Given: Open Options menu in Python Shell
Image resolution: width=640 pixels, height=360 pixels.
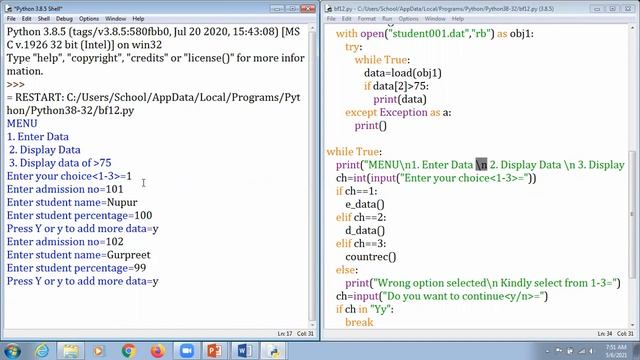Looking at the screenshot, I should 89,19.
